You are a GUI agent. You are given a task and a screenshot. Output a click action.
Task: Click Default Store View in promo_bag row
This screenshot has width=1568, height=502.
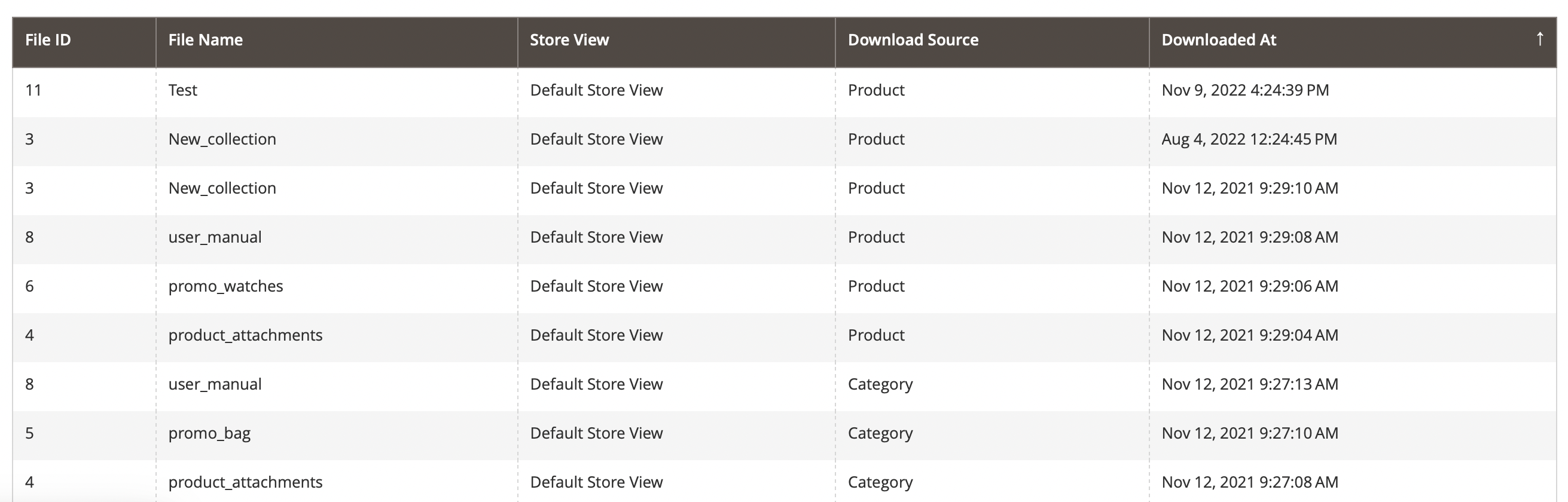596,433
